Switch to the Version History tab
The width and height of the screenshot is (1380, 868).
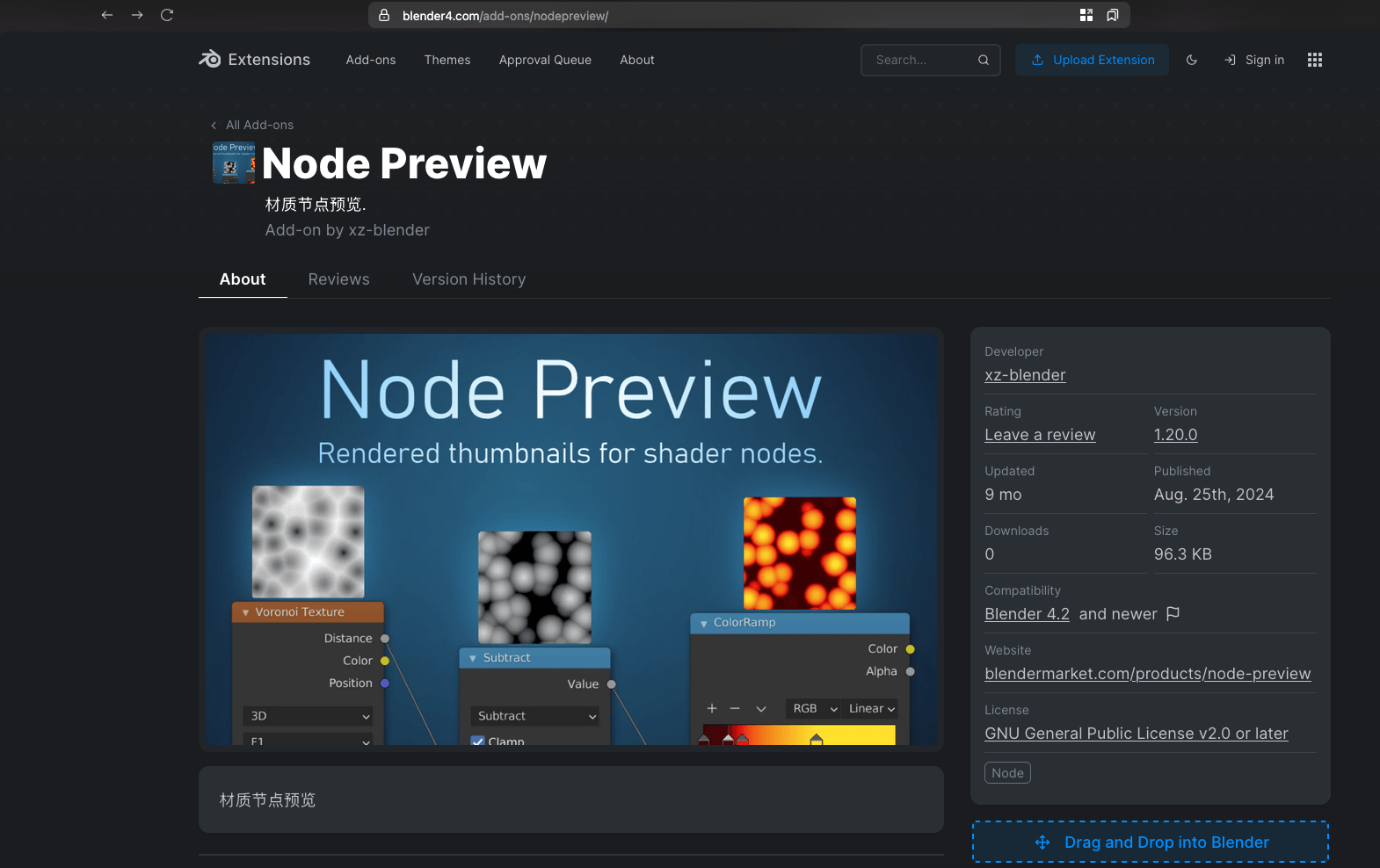469,279
